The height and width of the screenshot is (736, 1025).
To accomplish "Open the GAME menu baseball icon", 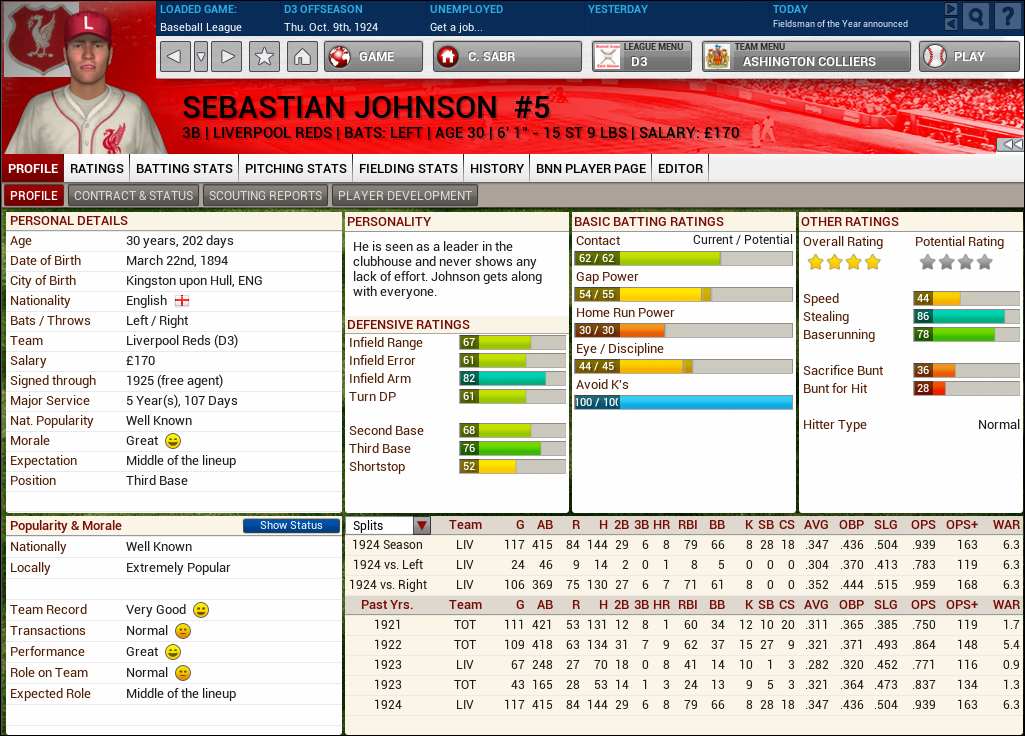I will pos(339,57).
